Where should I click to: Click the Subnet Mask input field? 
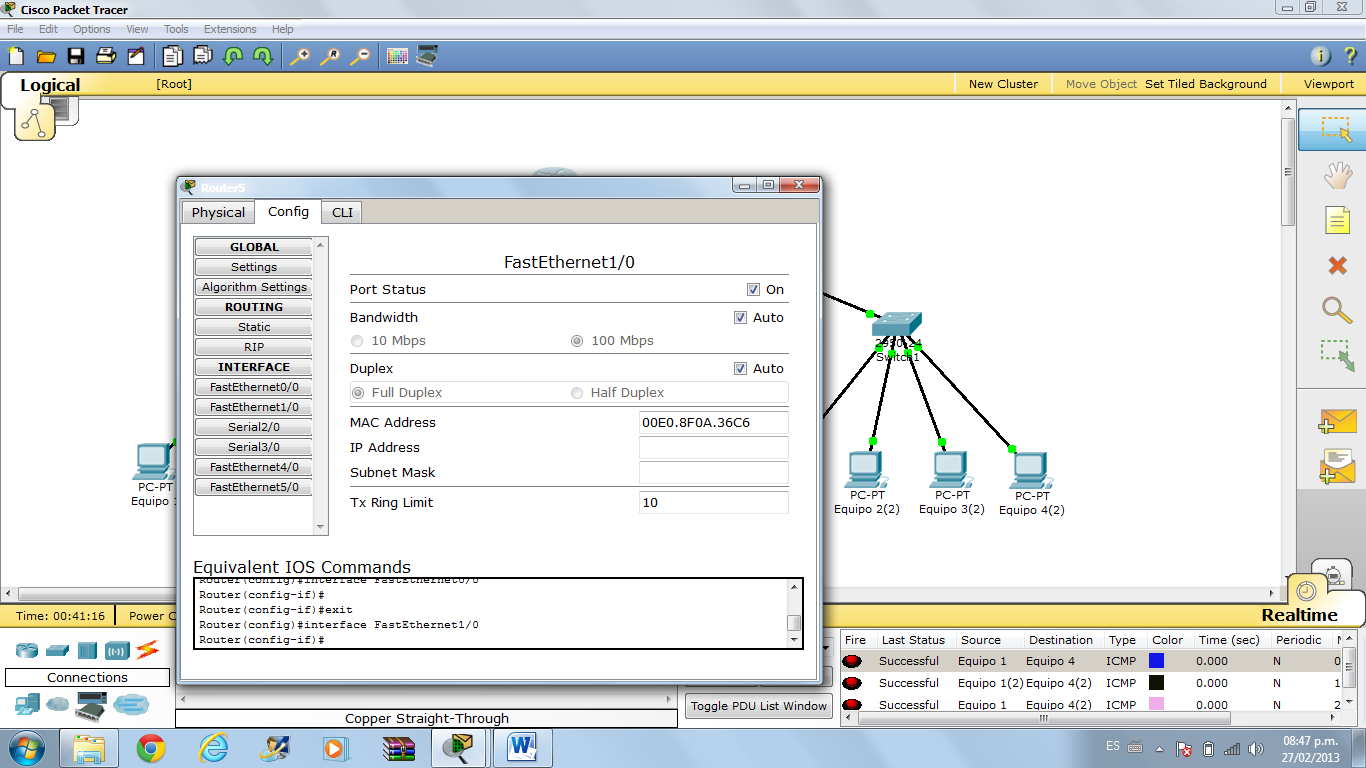click(713, 473)
